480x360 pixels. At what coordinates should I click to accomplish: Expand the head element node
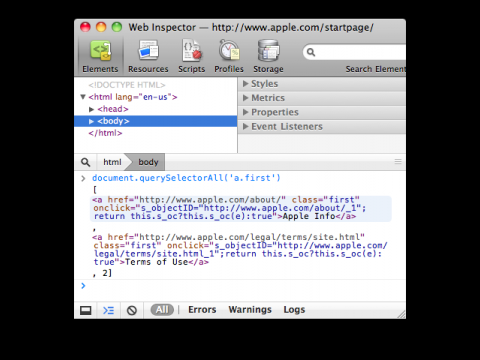[91, 109]
